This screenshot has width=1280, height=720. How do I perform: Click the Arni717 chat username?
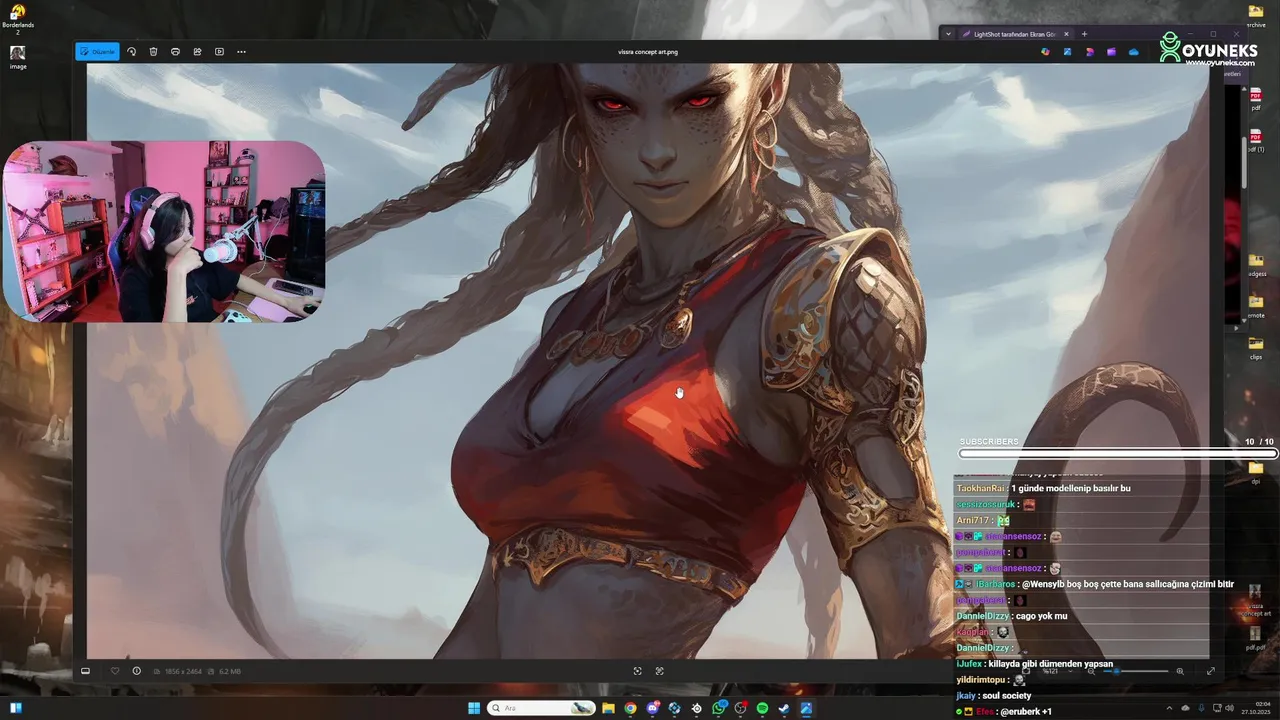(971, 520)
